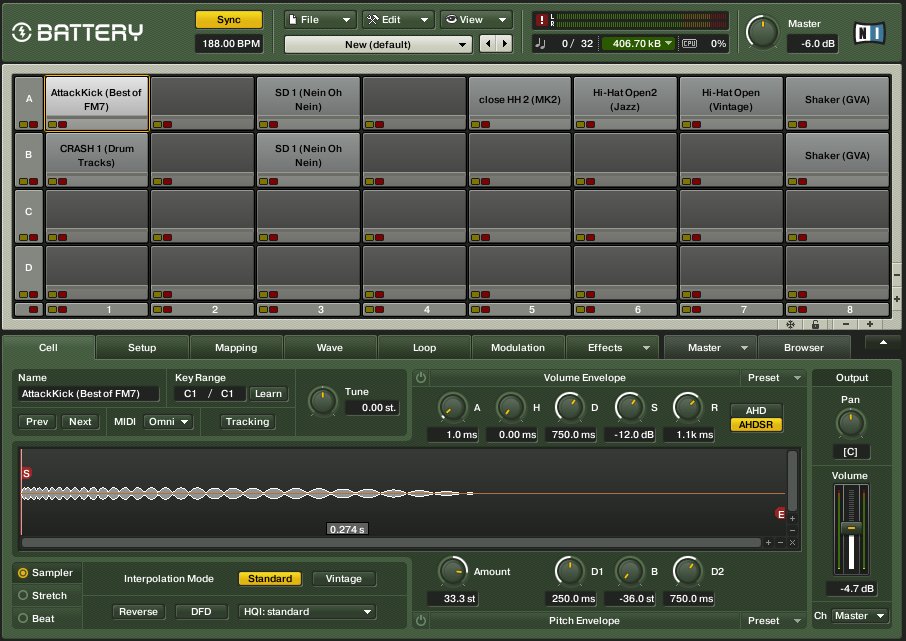Open the MIDI Omni channel dropdown
The width and height of the screenshot is (906, 641).
click(168, 422)
